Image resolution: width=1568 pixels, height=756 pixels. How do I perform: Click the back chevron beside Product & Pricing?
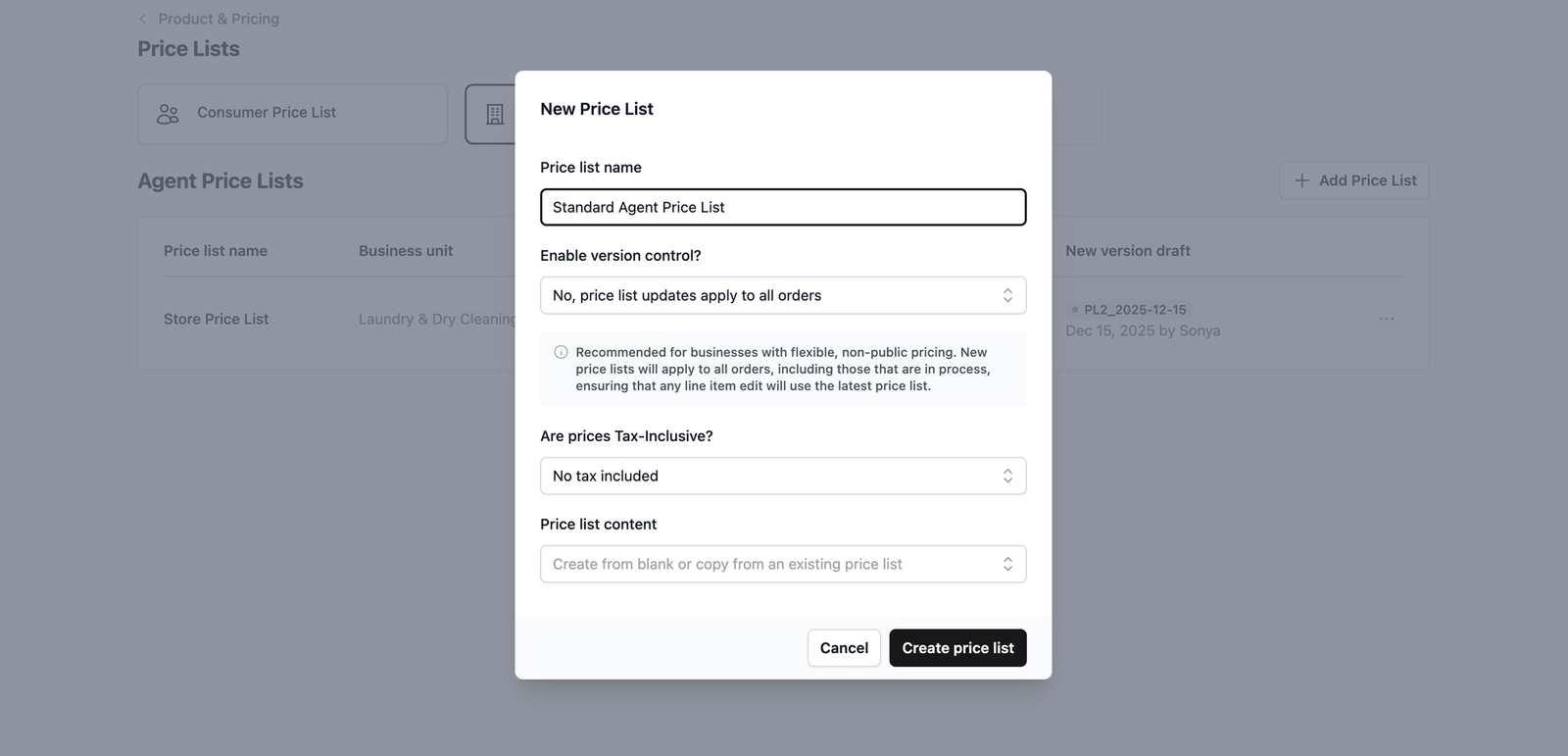pos(143,19)
